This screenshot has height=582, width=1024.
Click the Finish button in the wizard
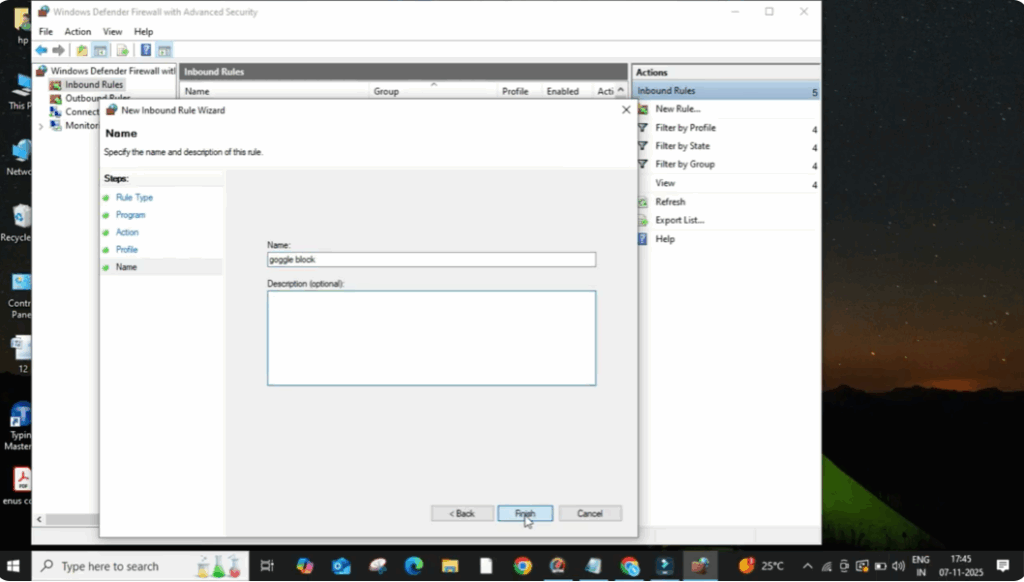tap(524, 513)
